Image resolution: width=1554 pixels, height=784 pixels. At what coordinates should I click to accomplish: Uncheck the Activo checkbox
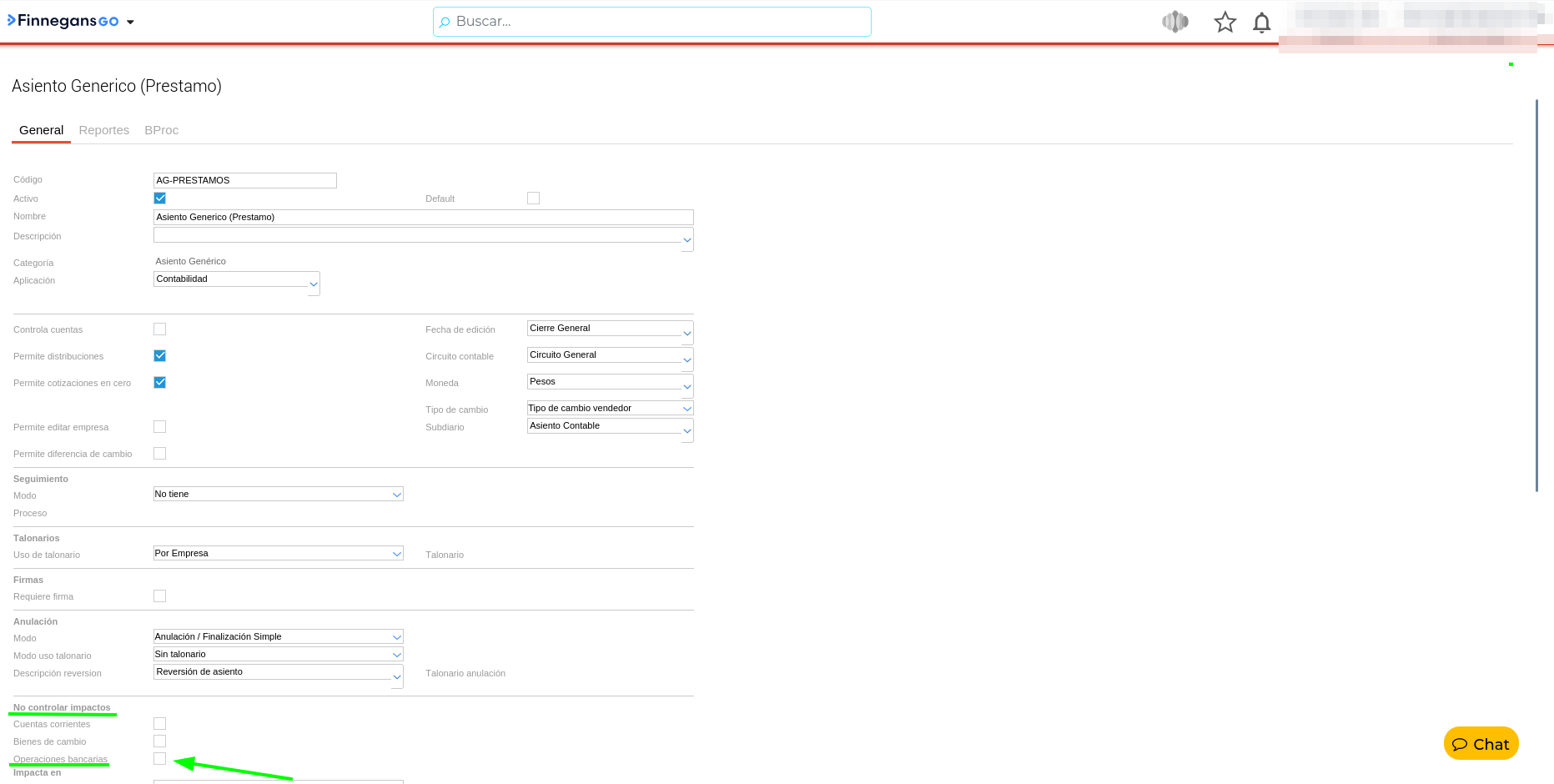(x=160, y=199)
